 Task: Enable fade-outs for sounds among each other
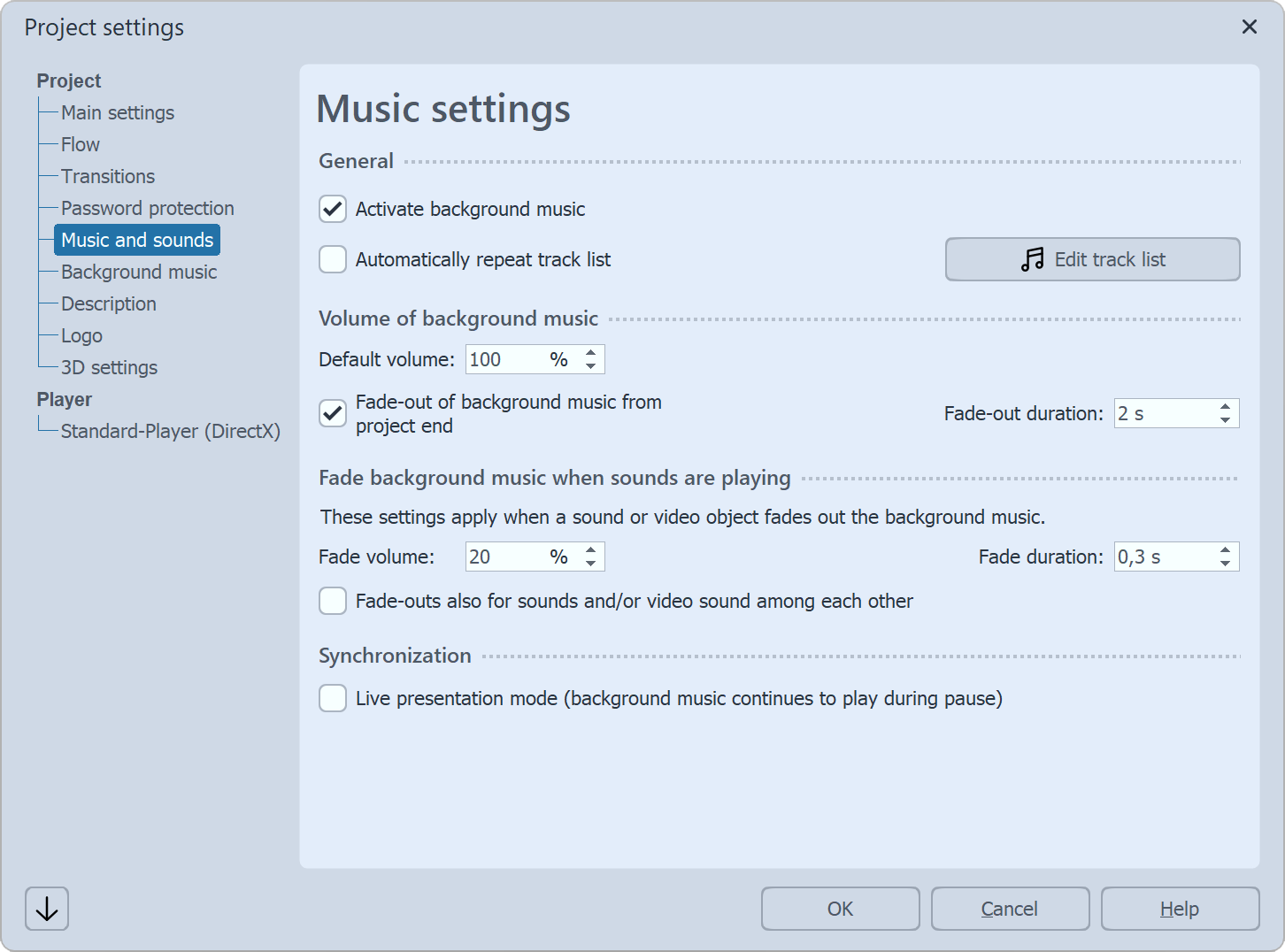[332, 601]
